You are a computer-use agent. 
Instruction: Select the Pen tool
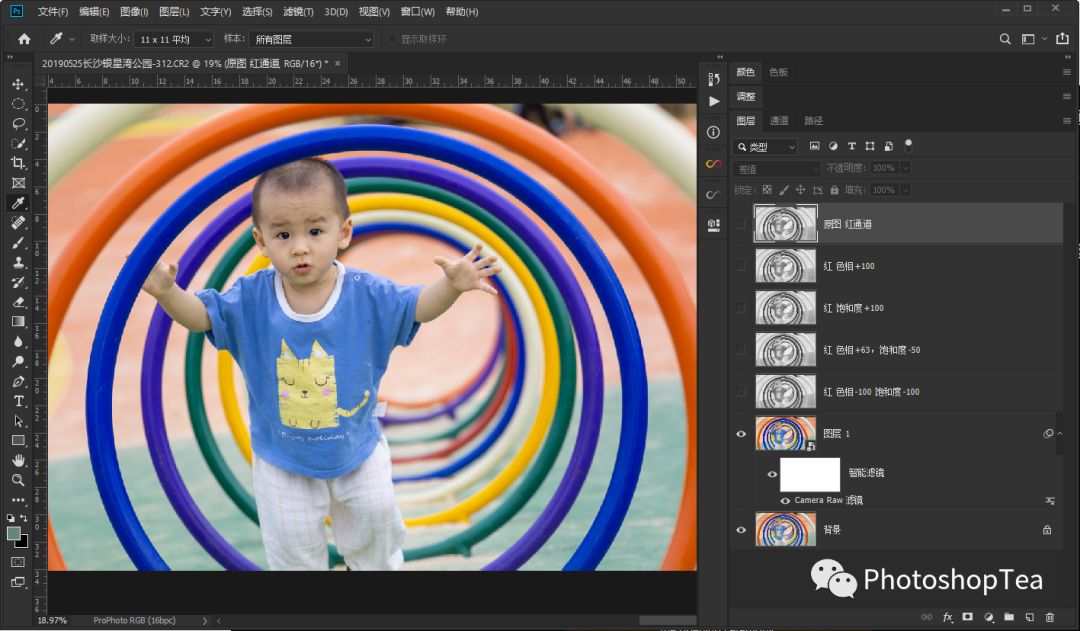click(x=18, y=382)
